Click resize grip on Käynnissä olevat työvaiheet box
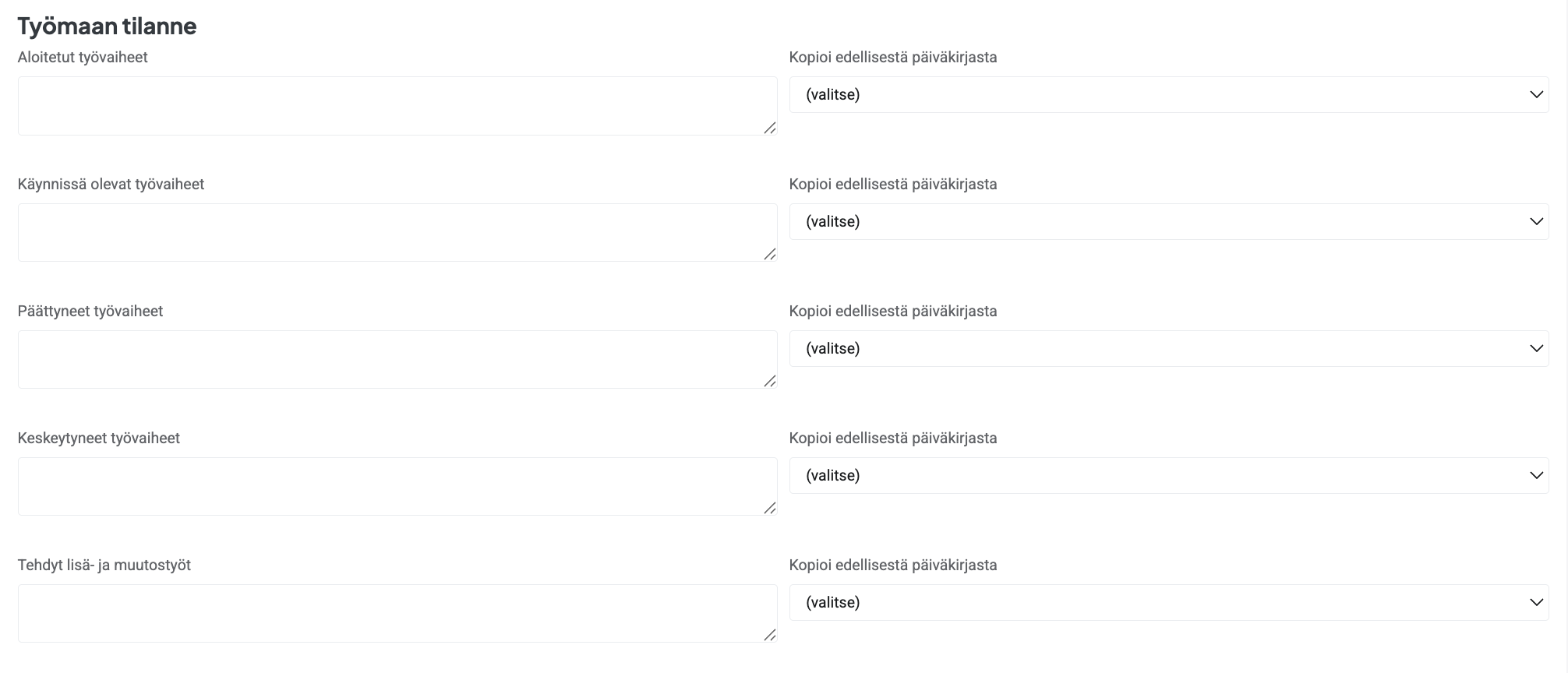This screenshot has width=1568, height=673. (x=770, y=254)
